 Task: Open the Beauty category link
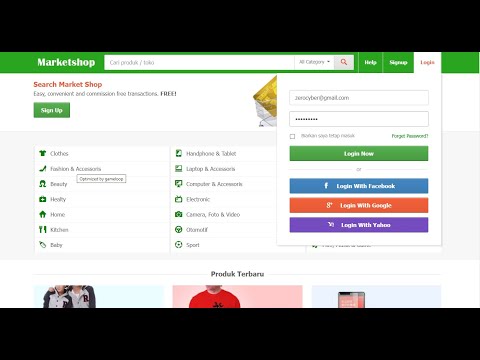[59, 184]
